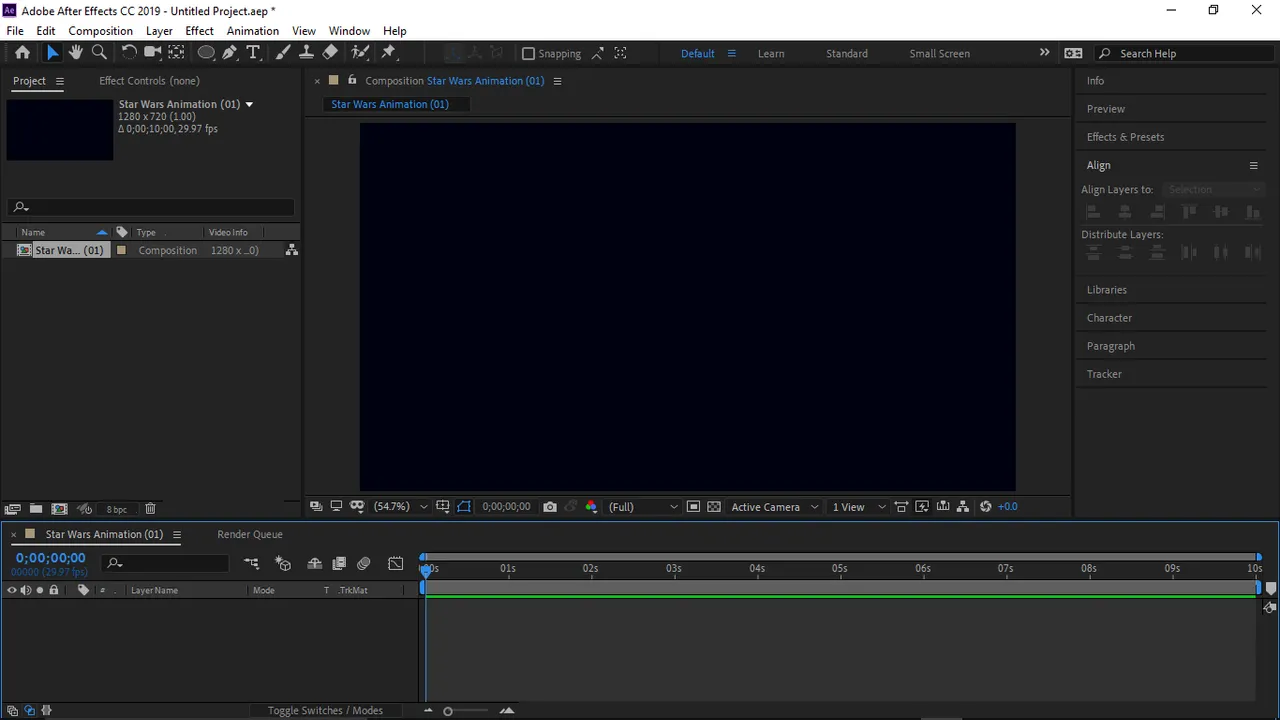The width and height of the screenshot is (1280, 720).
Task: Toggle Fast Previews button in viewer
Action: point(922,507)
